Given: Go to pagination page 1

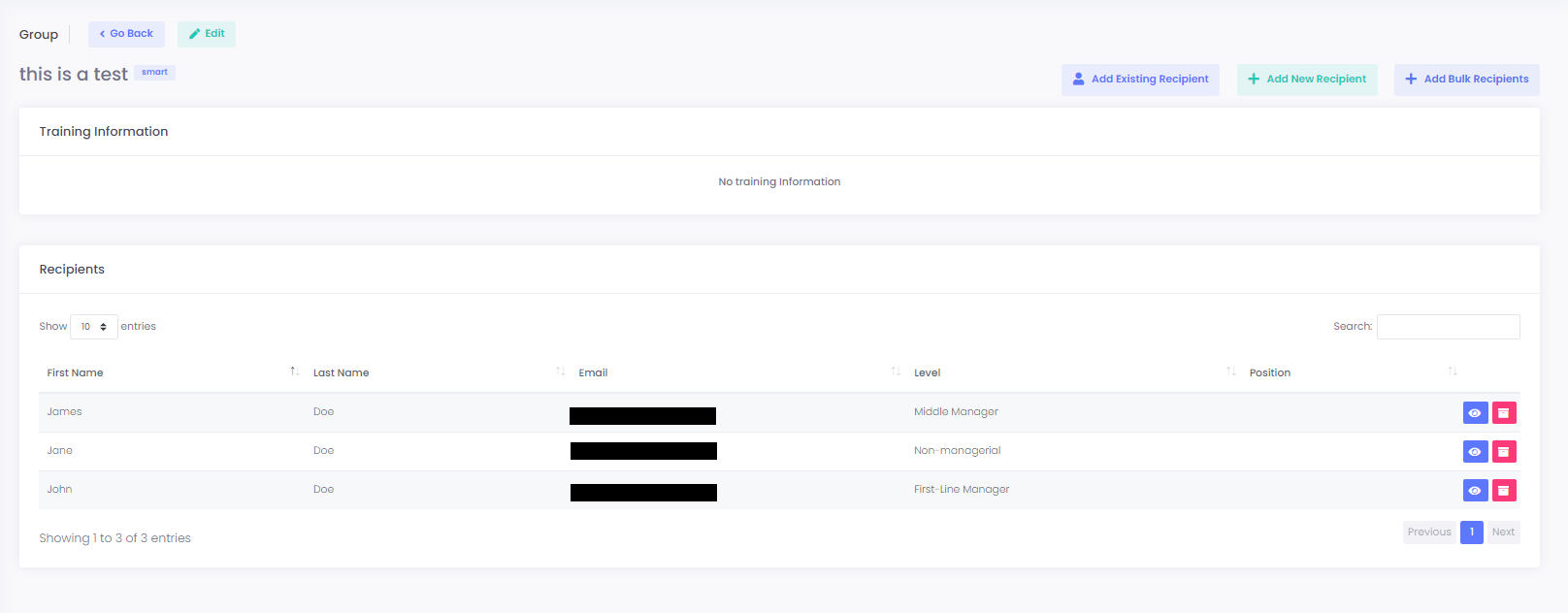Looking at the screenshot, I should (1471, 532).
